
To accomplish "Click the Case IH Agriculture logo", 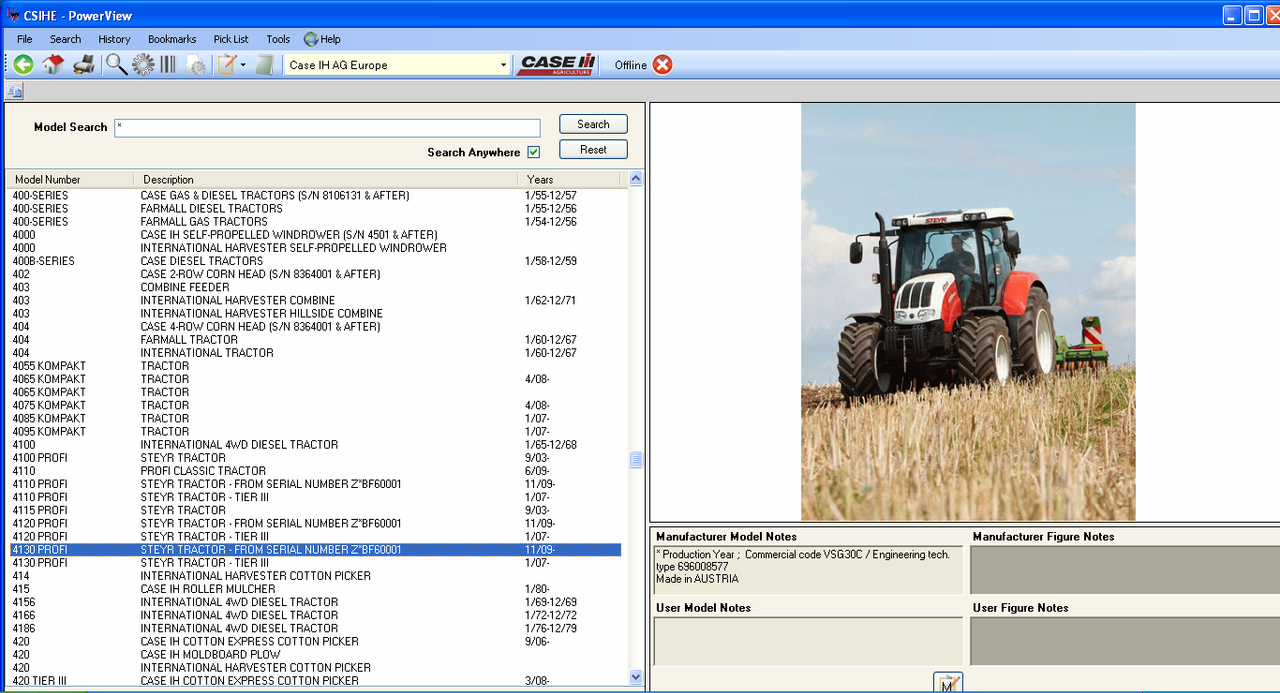I will [x=557, y=65].
